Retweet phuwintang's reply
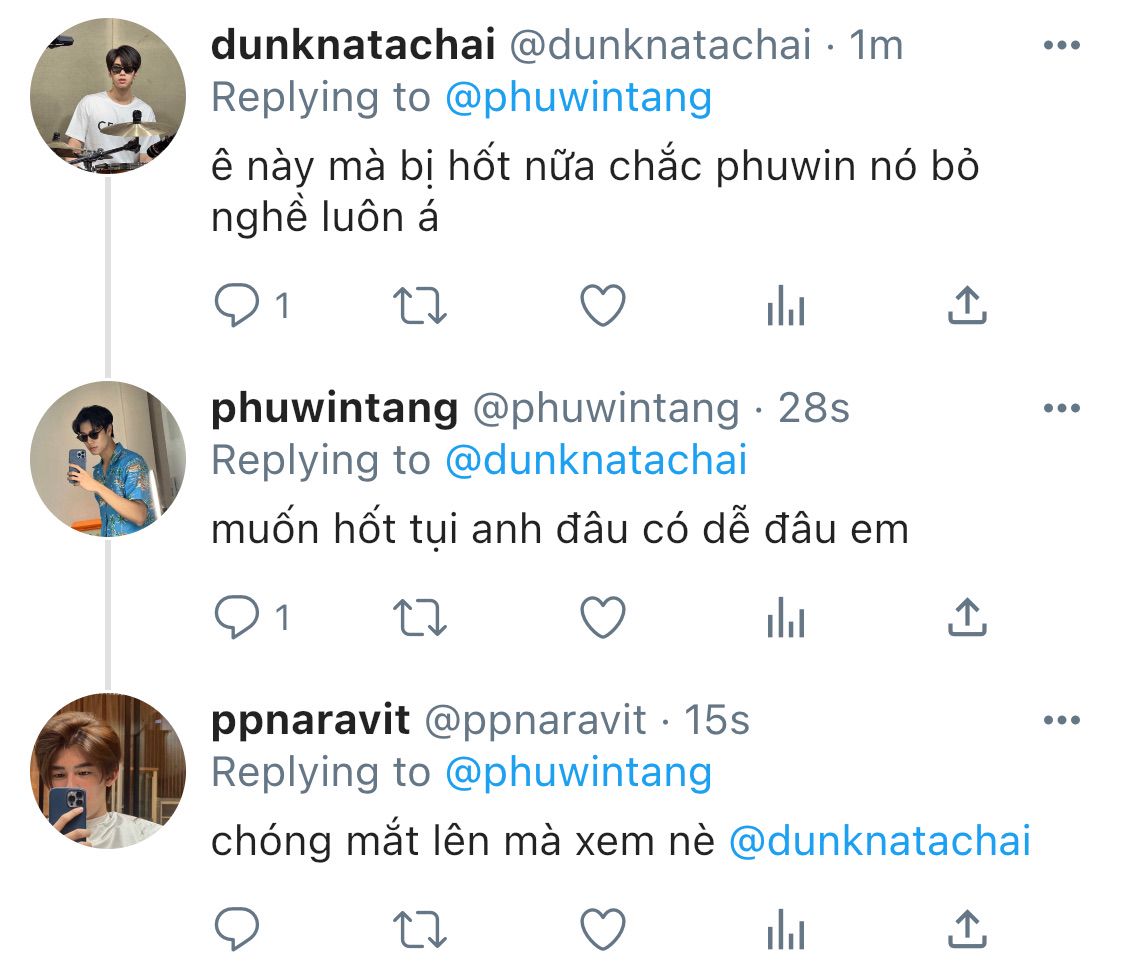This screenshot has height=976, width=1125. point(420,619)
